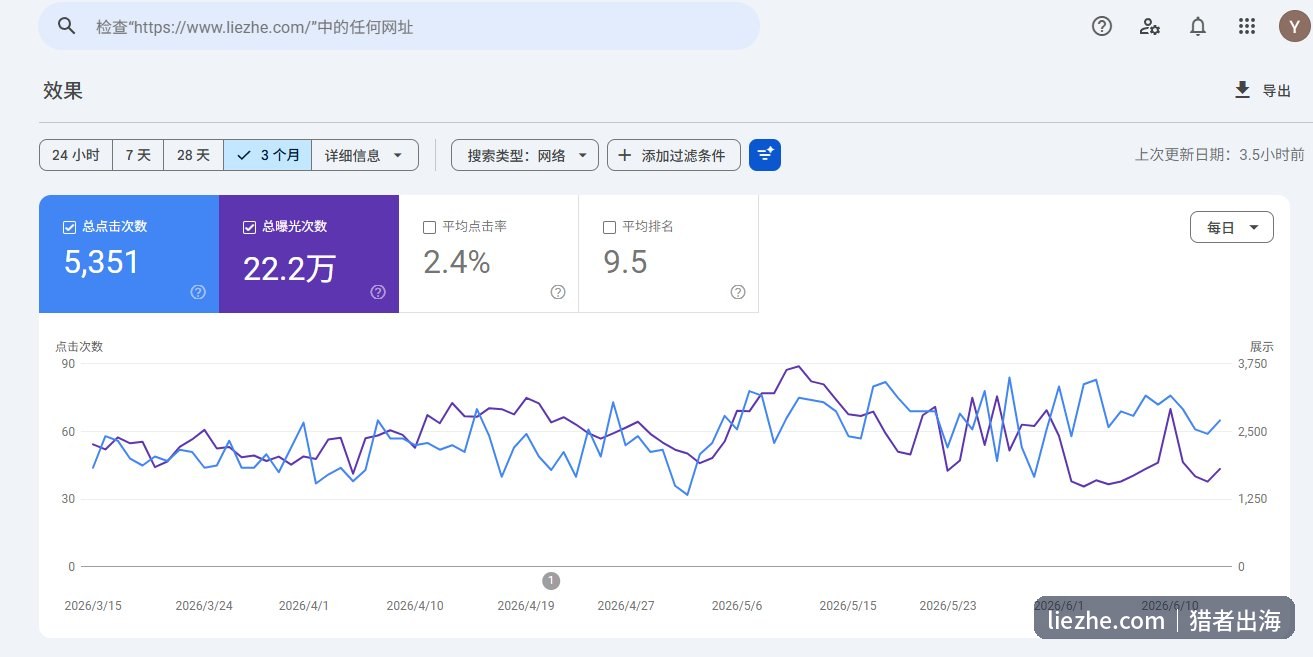The image size is (1313, 657).
Task: Click help icon on total clicks card
Action: [198, 292]
